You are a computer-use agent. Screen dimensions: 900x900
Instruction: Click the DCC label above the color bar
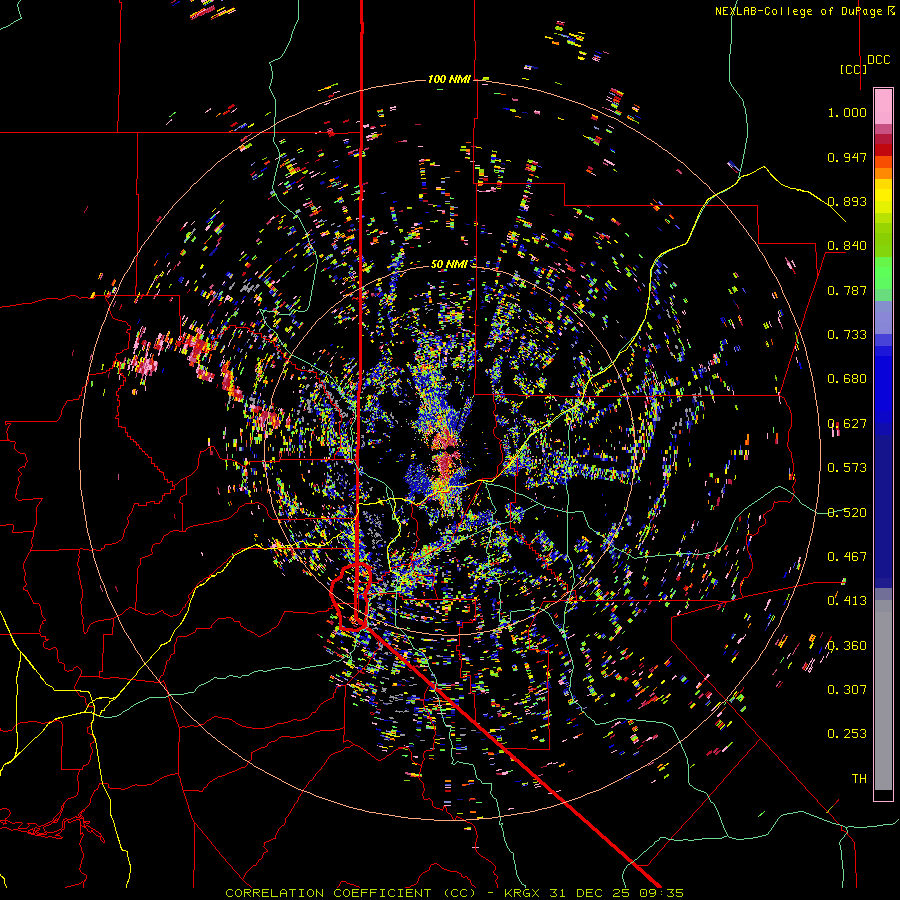coord(878,60)
